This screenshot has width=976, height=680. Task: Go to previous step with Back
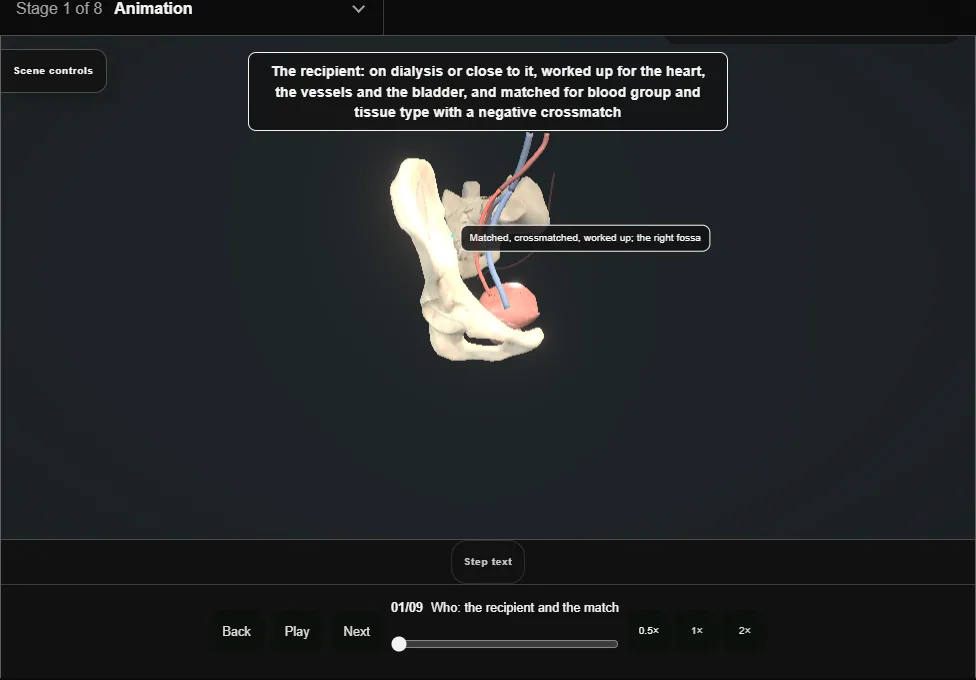coord(237,631)
